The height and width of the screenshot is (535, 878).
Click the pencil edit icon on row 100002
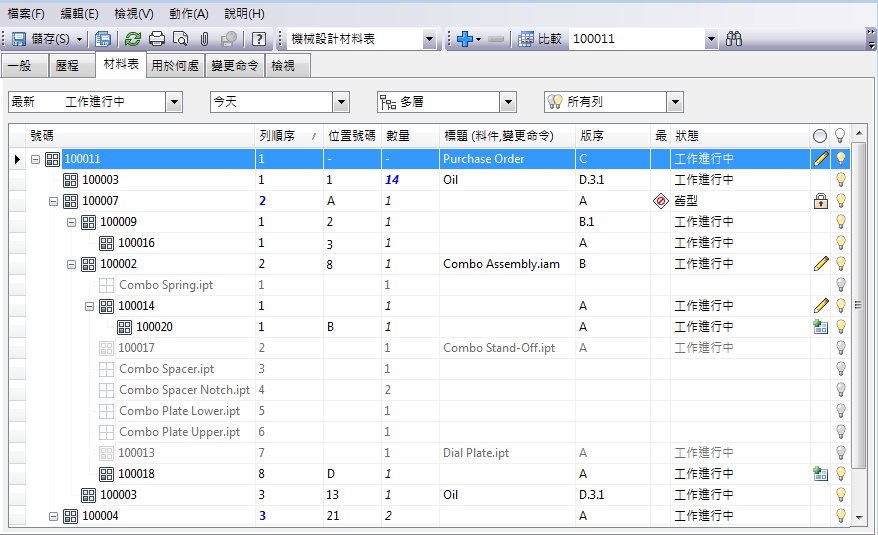[x=821, y=263]
